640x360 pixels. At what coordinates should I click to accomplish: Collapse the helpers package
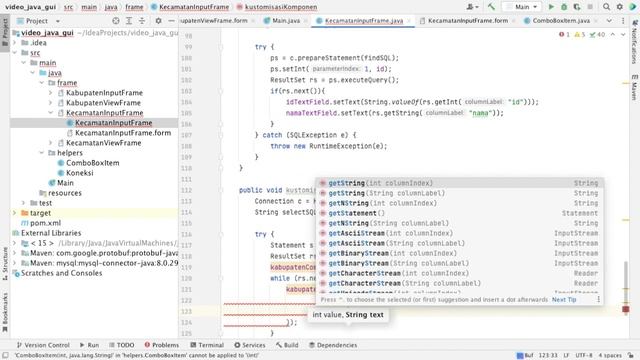[x=42, y=153]
